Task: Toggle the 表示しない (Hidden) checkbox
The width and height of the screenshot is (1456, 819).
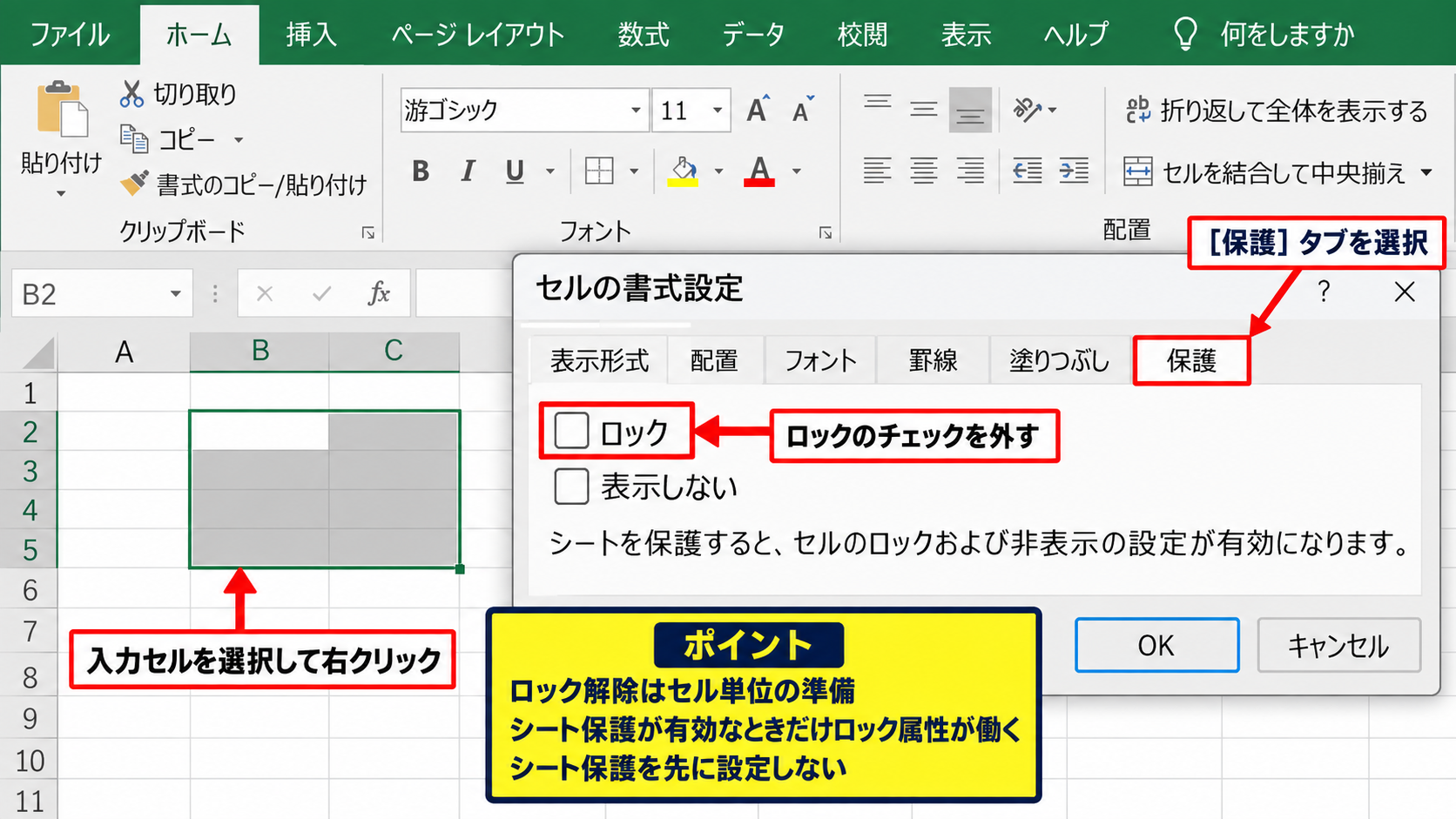Action: [x=571, y=487]
